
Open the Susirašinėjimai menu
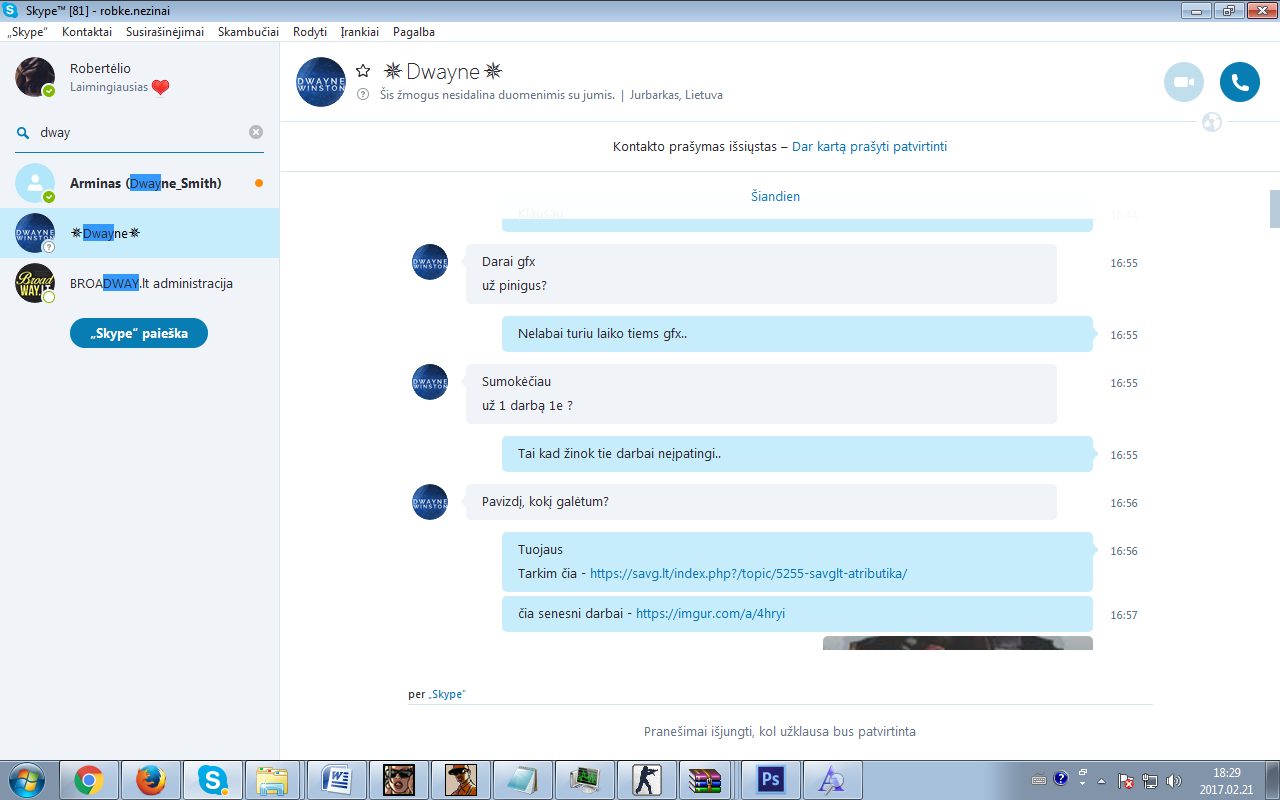tap(165, 32)
